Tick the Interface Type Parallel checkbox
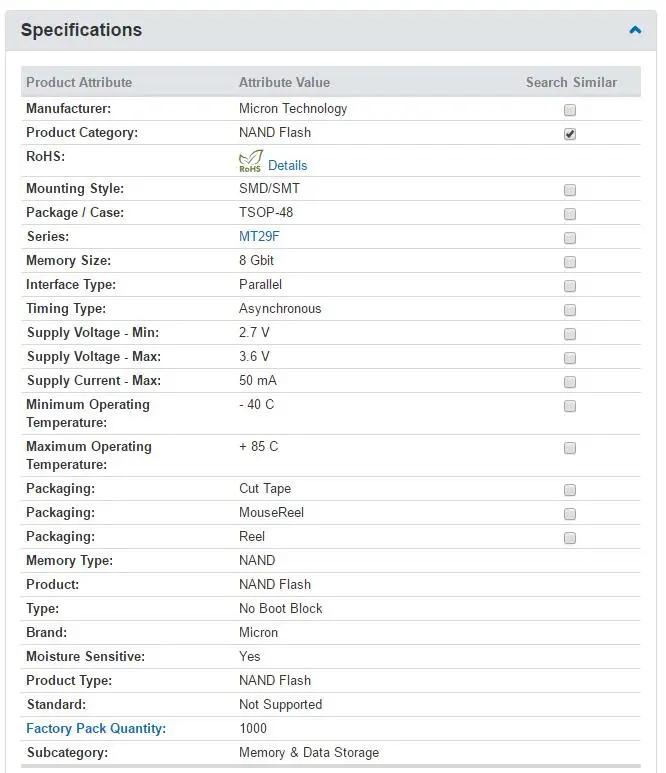 [x=569, y=286]
